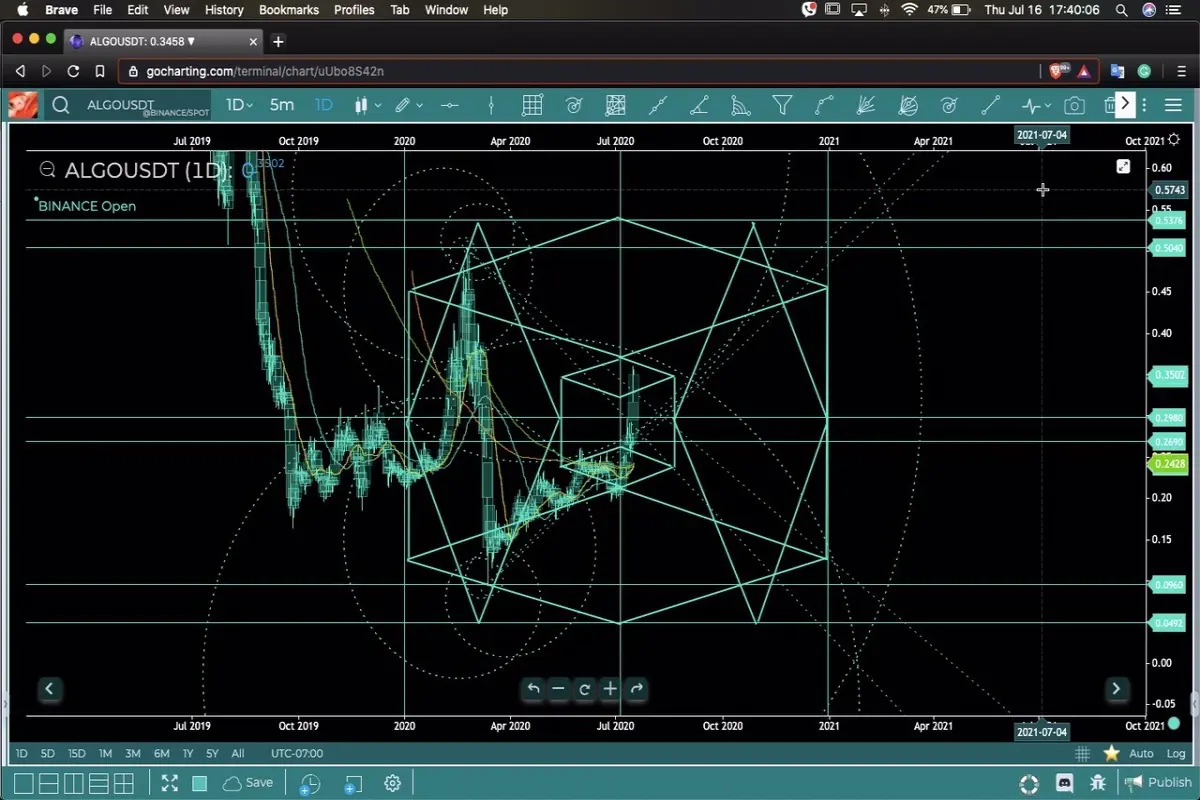Open Discord community icon
The image size is (1200, 800).
[1065, 783]
